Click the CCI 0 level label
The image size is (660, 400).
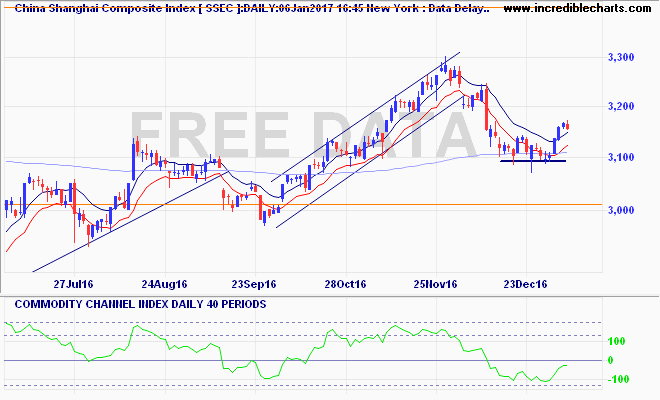[x=610, y=360]
